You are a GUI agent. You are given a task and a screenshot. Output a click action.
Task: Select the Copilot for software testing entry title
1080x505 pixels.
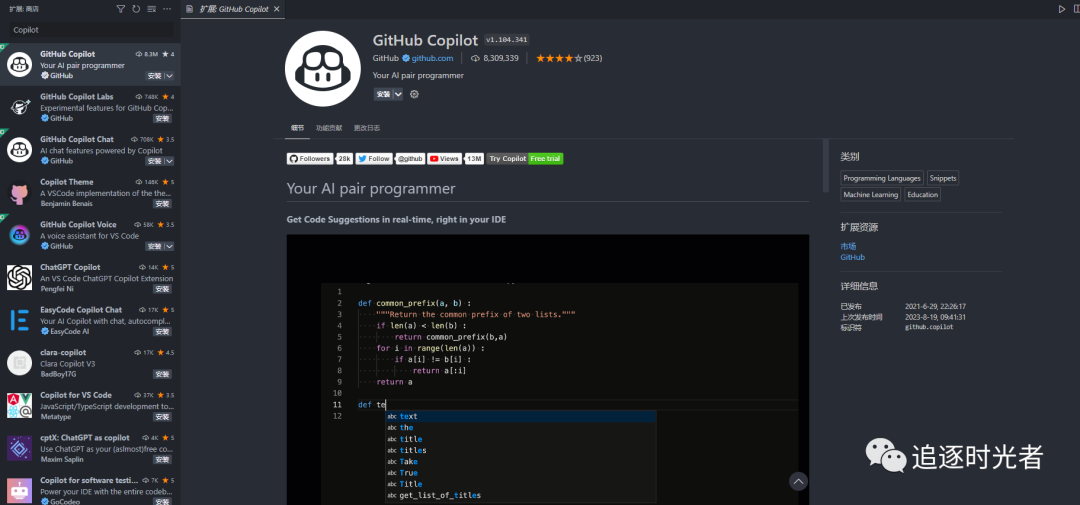pos(89,481)
